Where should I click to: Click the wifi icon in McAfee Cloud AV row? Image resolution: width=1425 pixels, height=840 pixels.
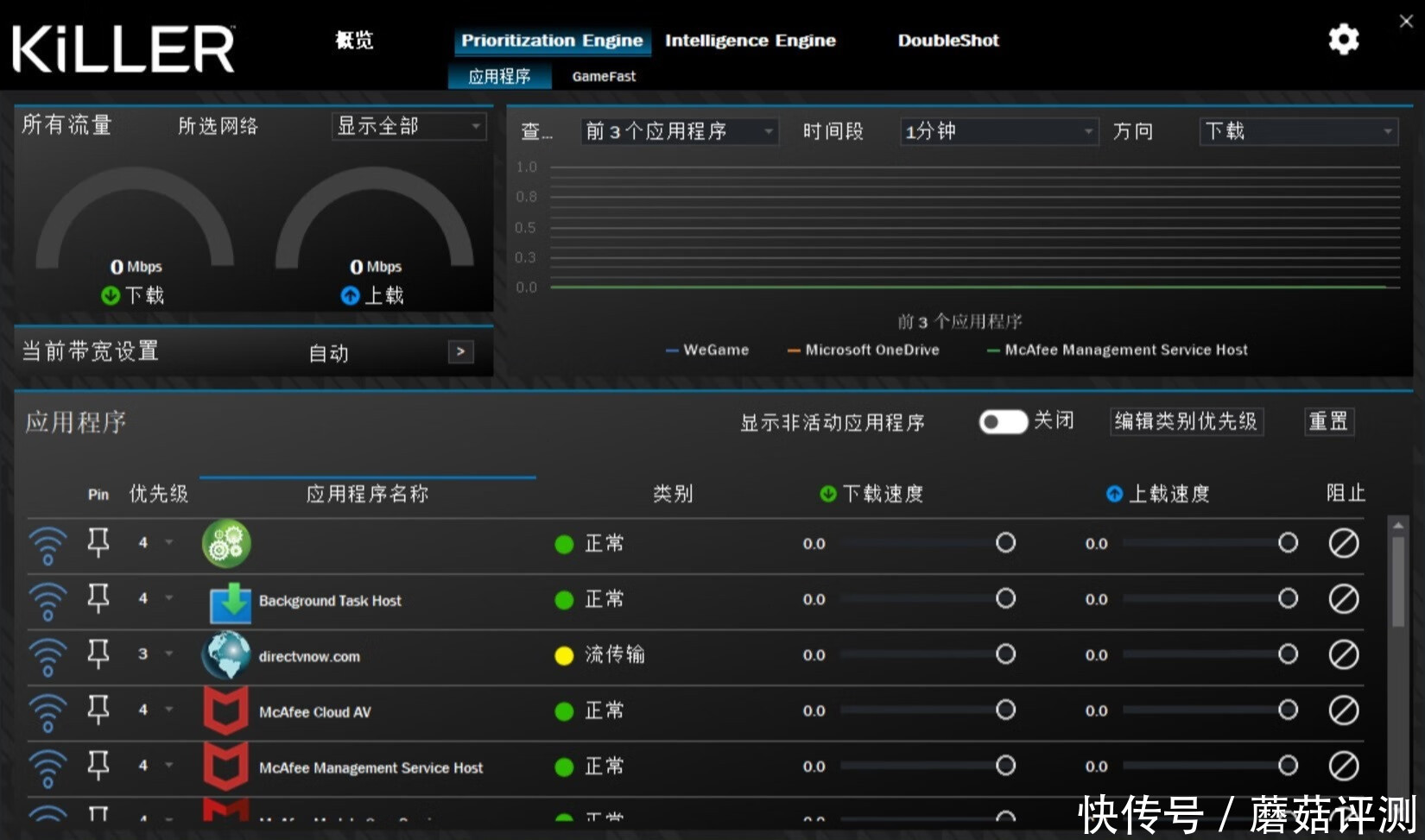47,712
